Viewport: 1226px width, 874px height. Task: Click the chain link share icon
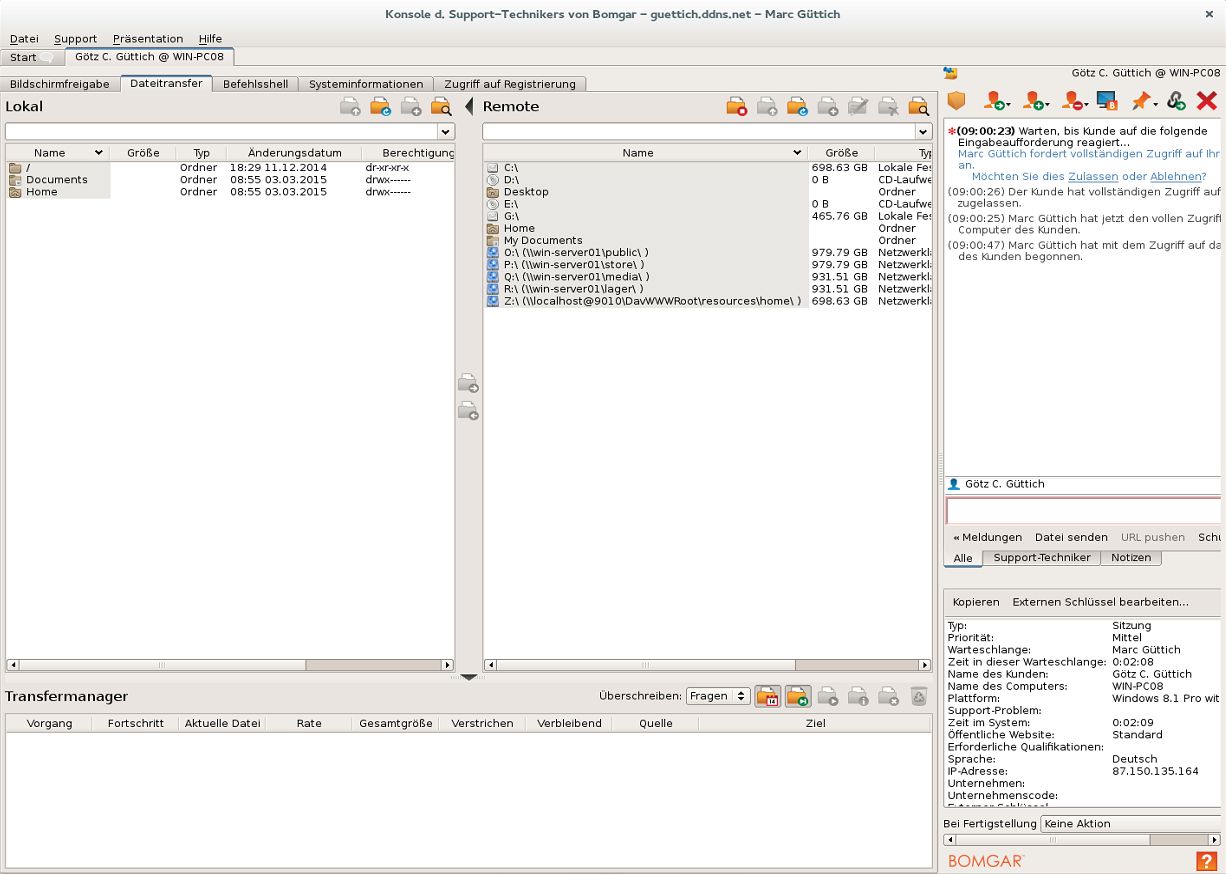[1176, 101]
